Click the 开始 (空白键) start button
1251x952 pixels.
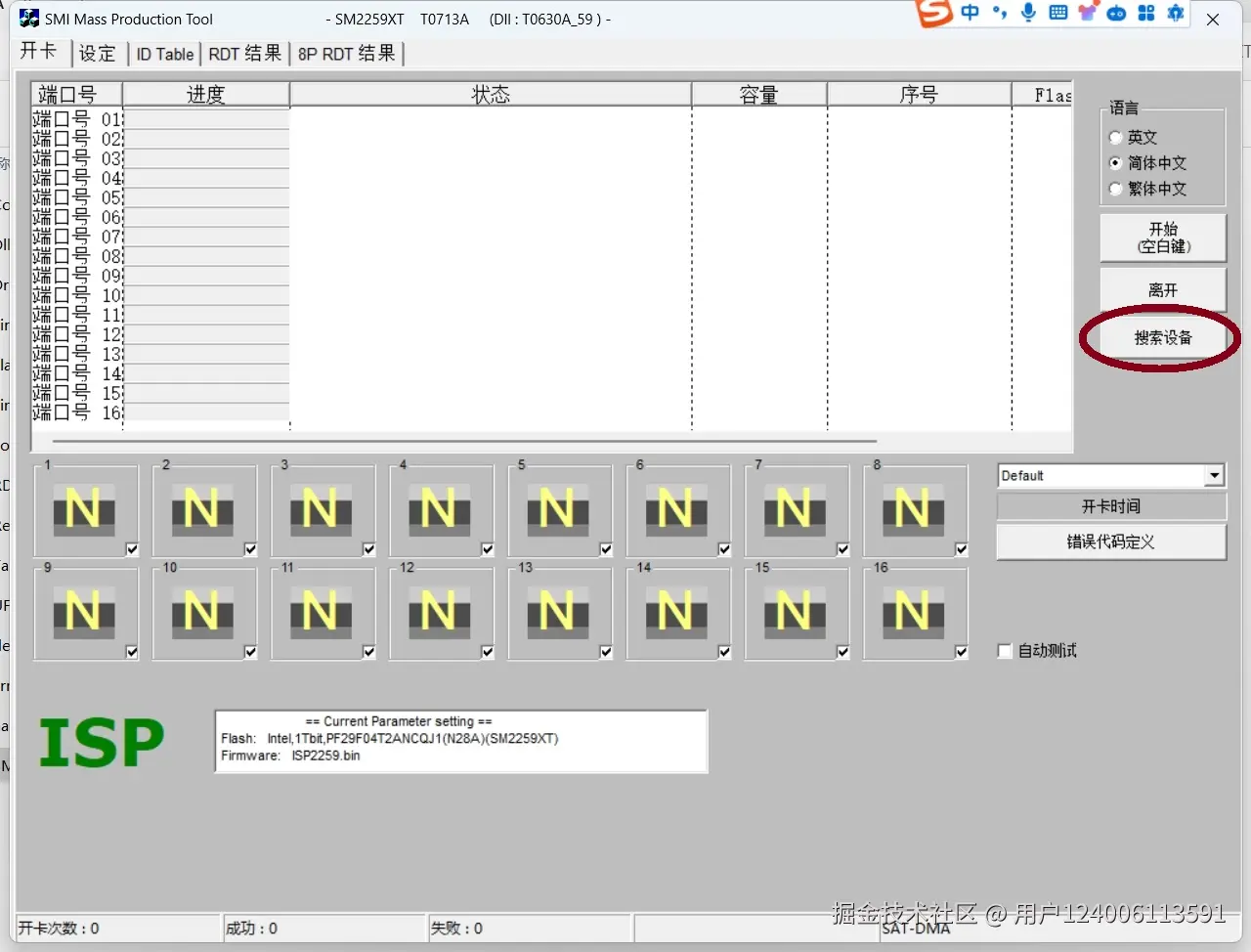(1163, 238)
